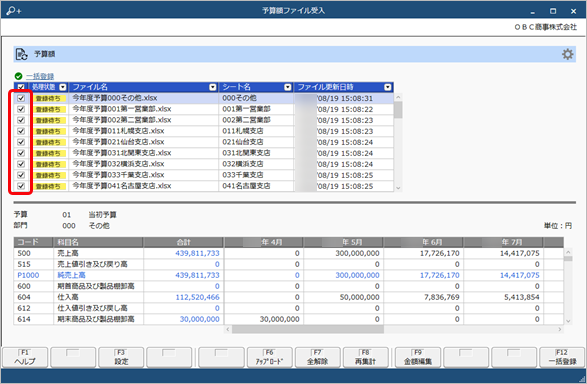Maximize the 予算額ファイル受入 window

coord(553,11)
